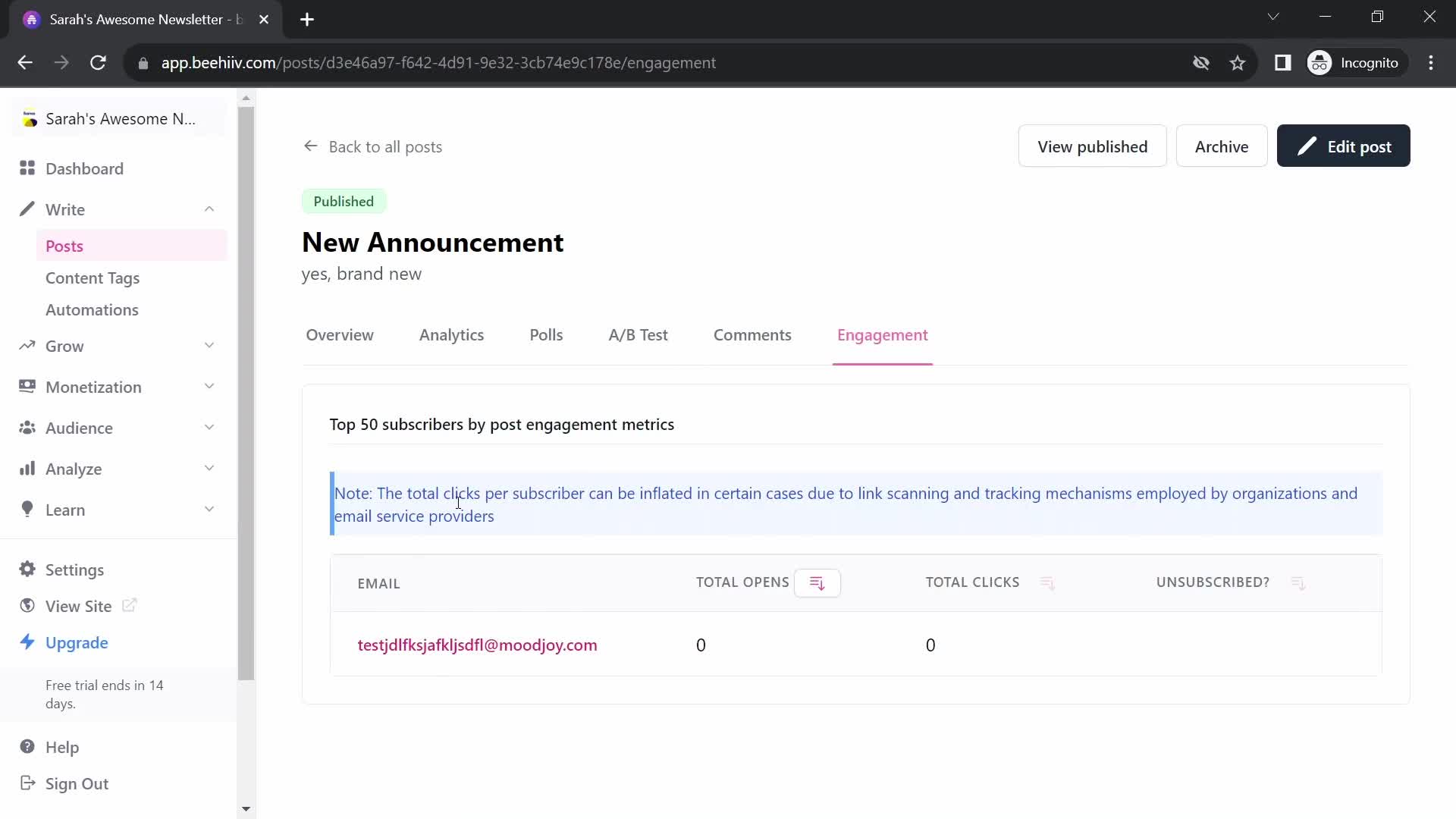This screenshot has height=819, width=1456.
Task: Click the Dashboard grid icon
Action: tap(27, 168)
